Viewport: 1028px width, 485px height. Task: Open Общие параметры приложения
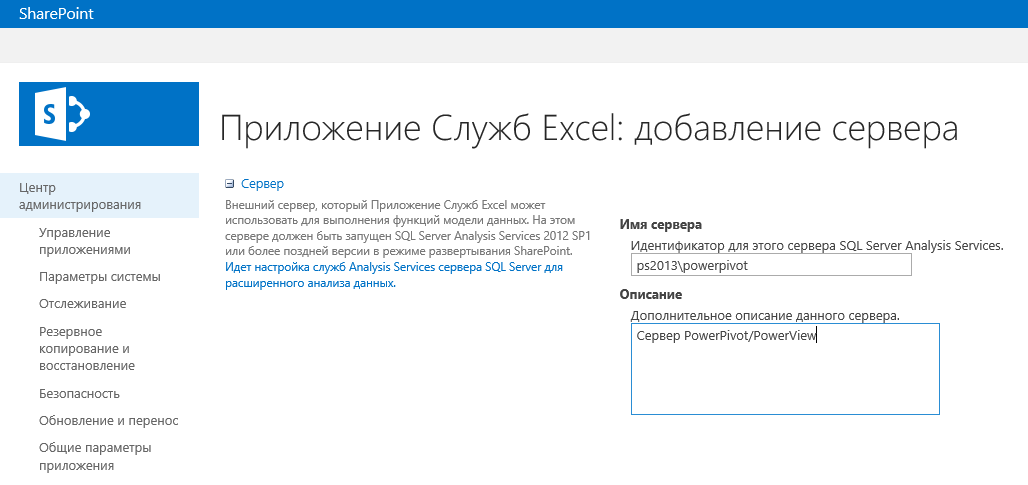tap(95, 457)
